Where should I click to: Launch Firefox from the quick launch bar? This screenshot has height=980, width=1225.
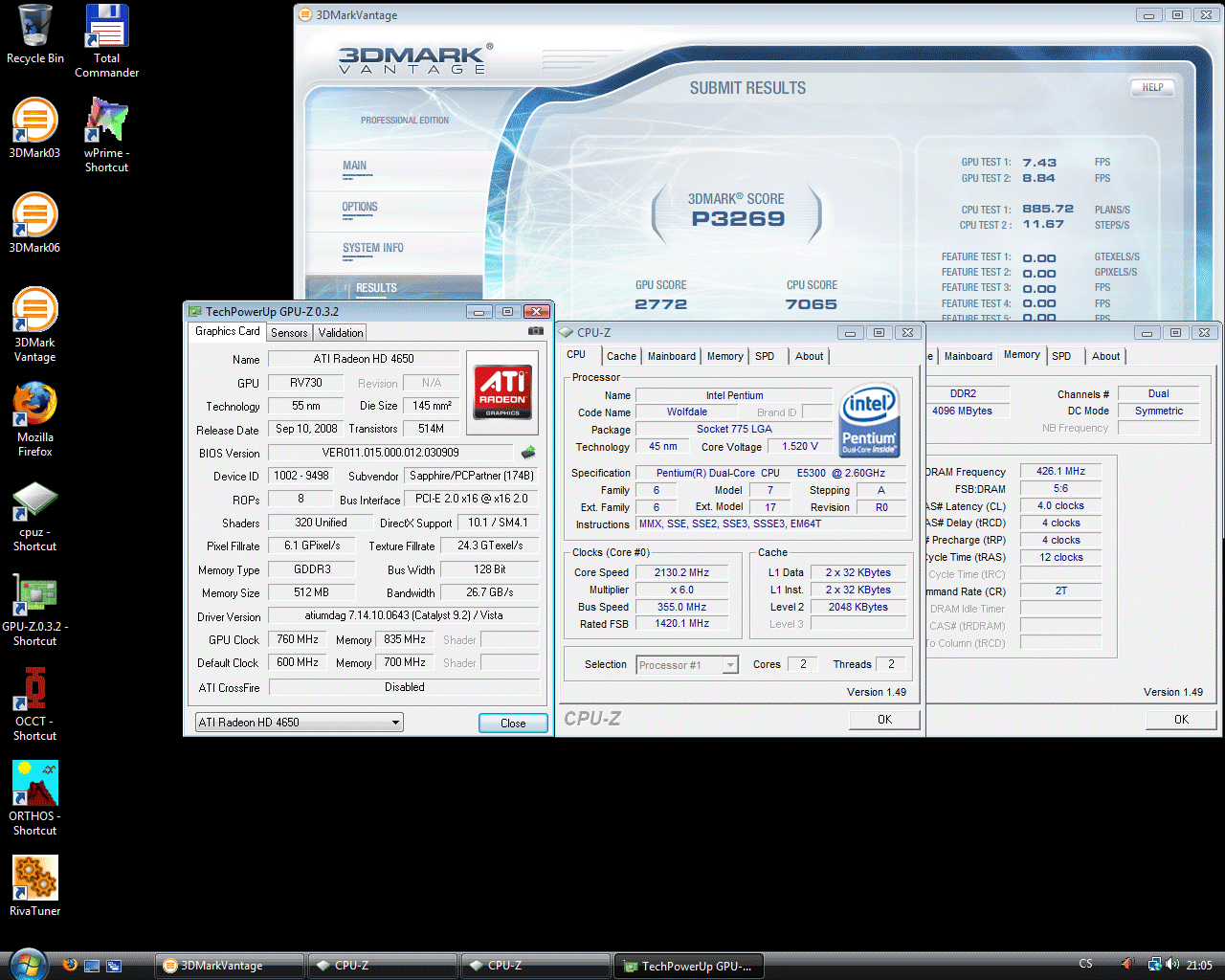70,965
